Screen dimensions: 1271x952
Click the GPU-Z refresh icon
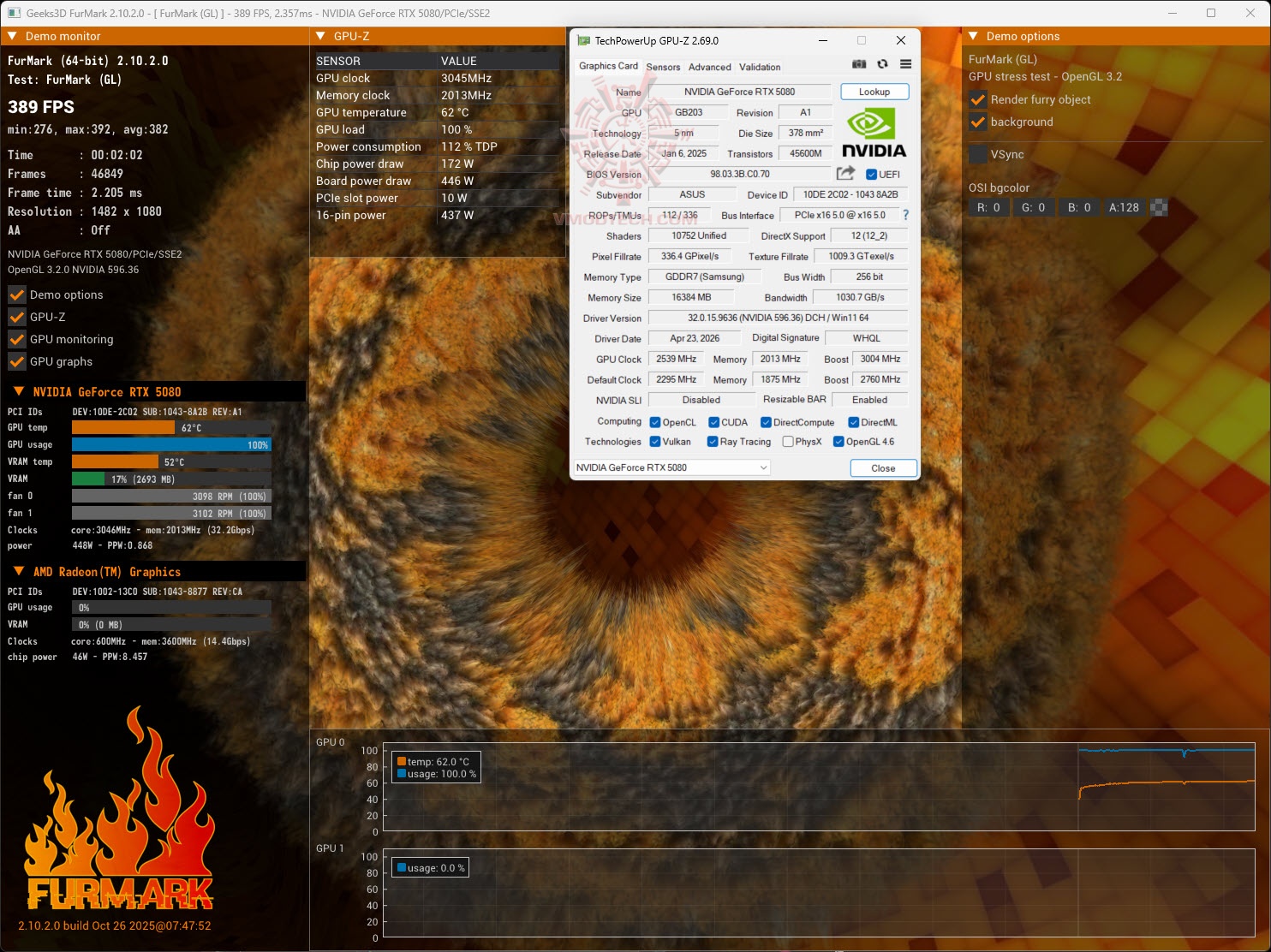(882, 65)
